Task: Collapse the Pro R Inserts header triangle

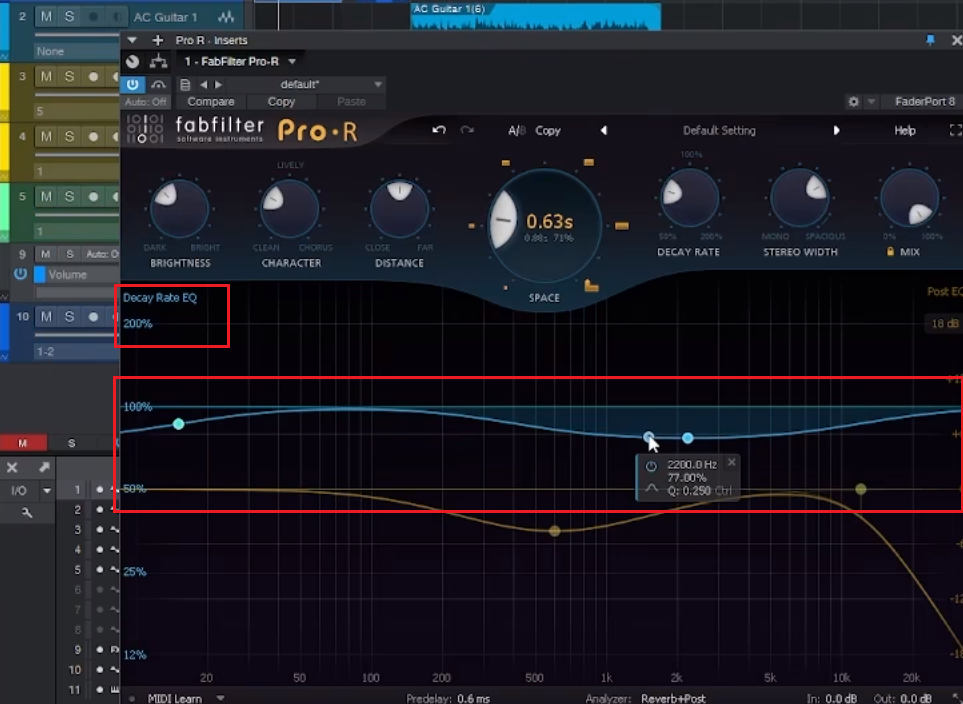Action: [132, 41]
